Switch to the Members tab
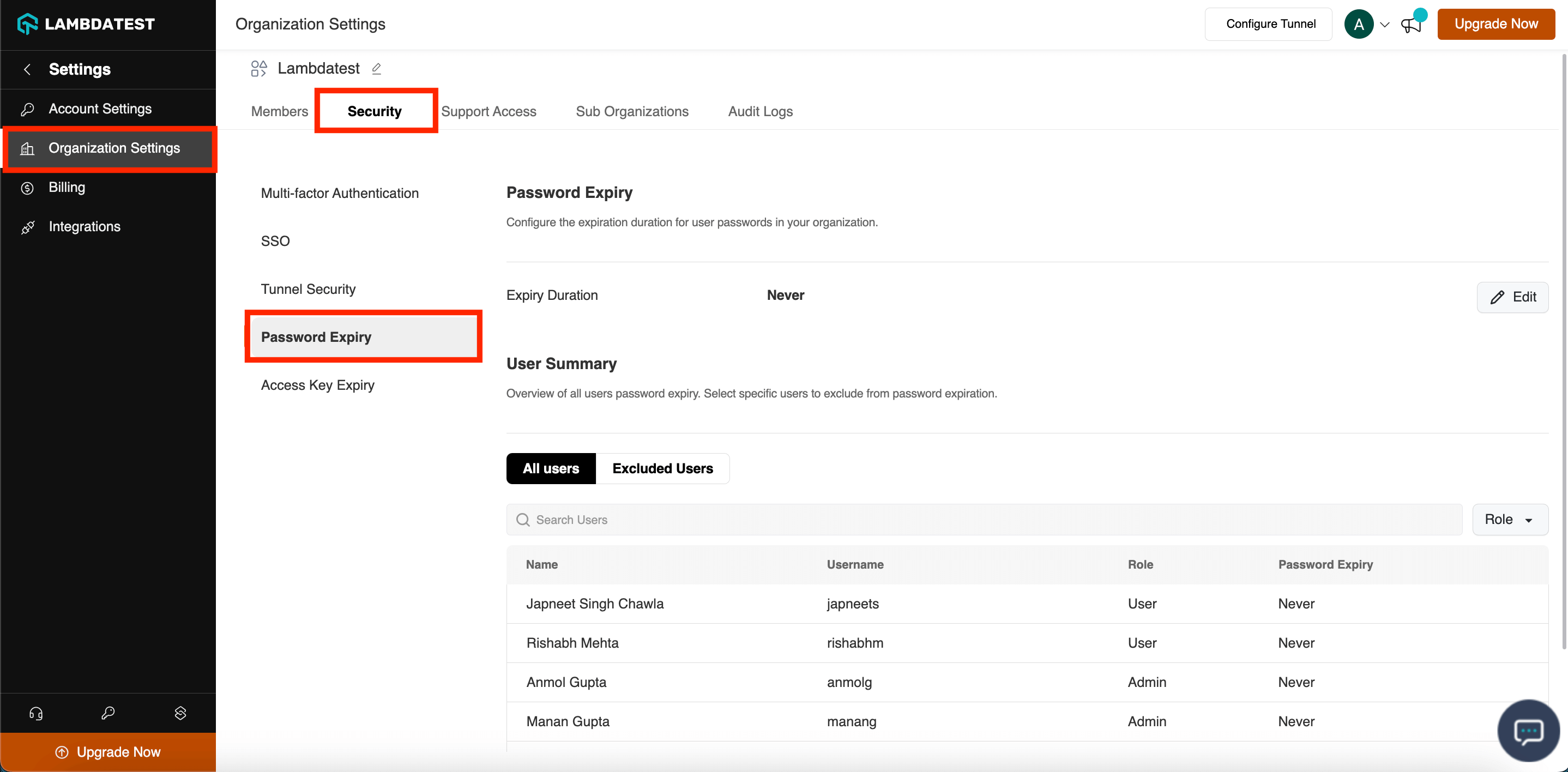The image size is (1568, 772). 279,111
